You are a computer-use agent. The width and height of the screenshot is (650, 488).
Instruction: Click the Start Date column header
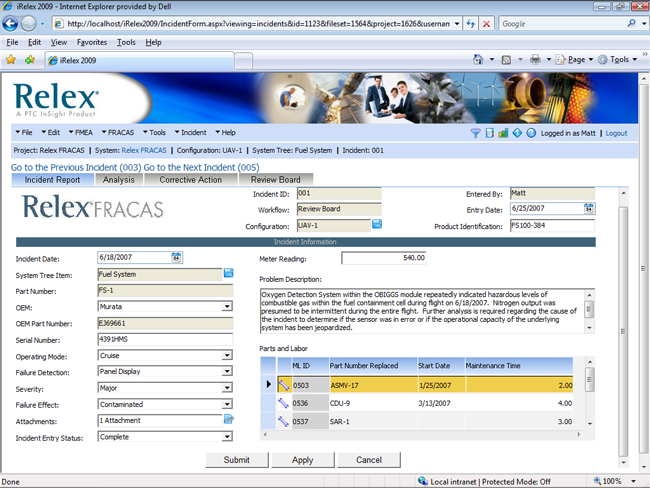(441, 366)
